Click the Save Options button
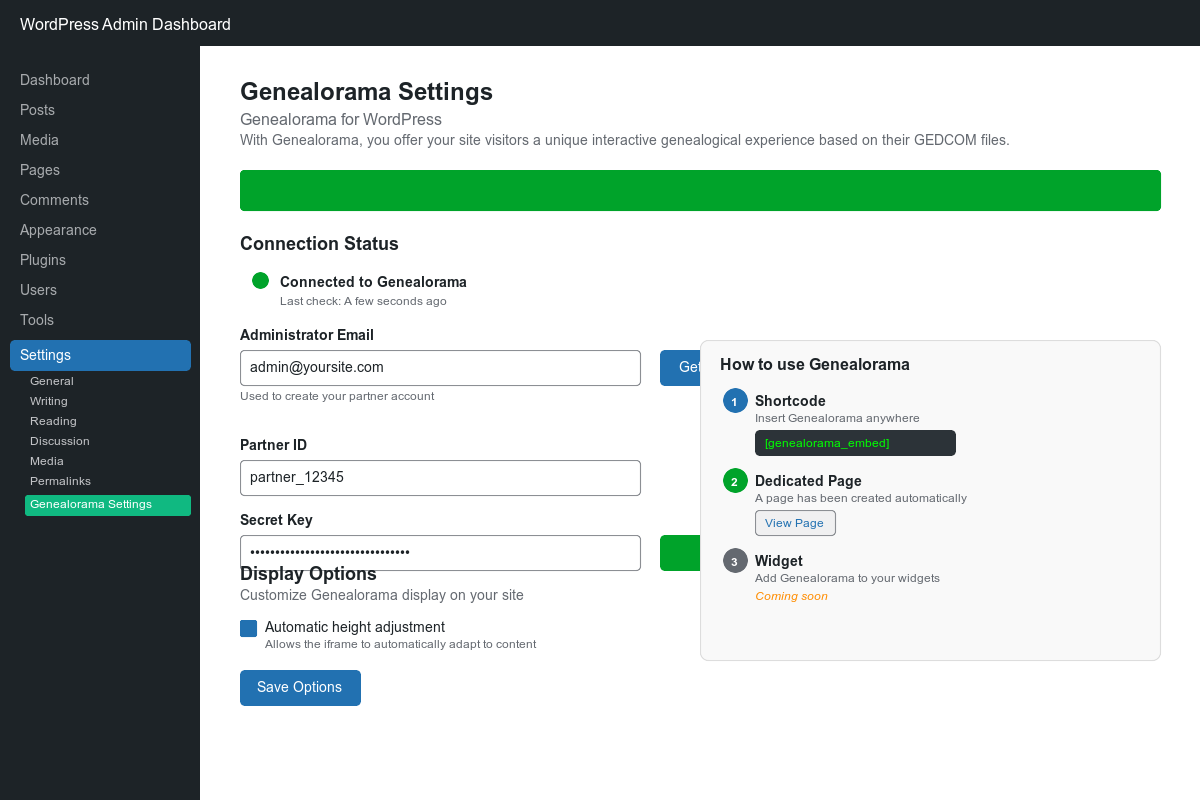Image resolution: width=1200 pixels, height=800 pixels. pyautogui.click(x=300, y=688)
